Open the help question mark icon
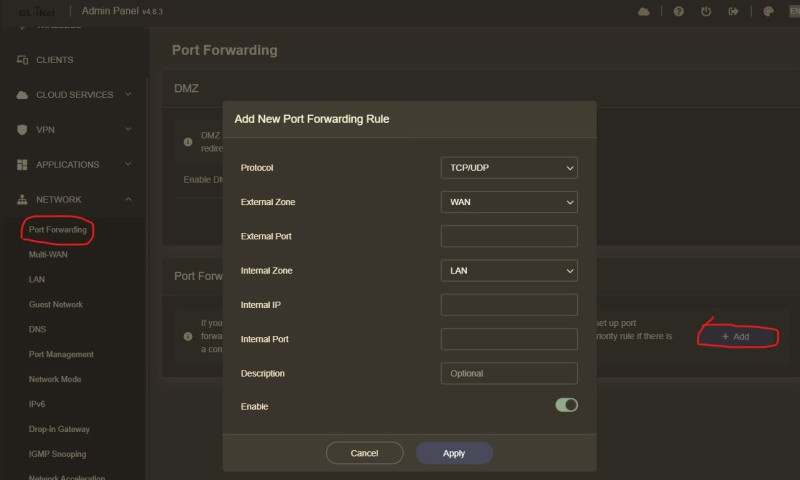 click(679, 11)
